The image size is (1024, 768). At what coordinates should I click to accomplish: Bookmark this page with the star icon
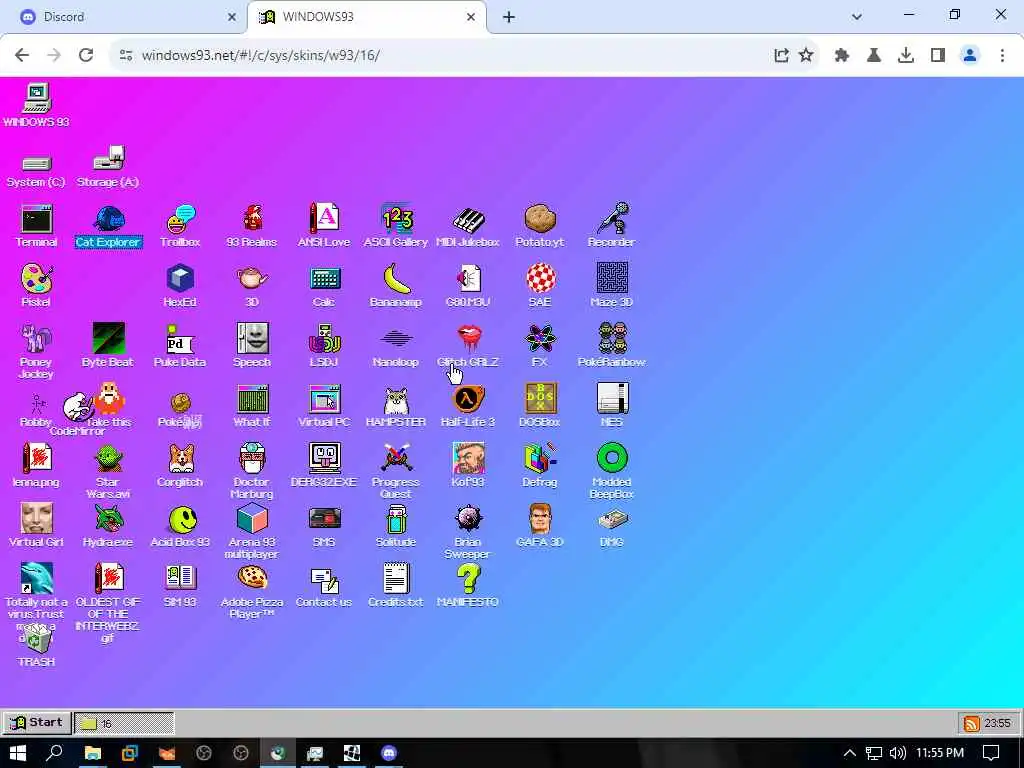806,56
